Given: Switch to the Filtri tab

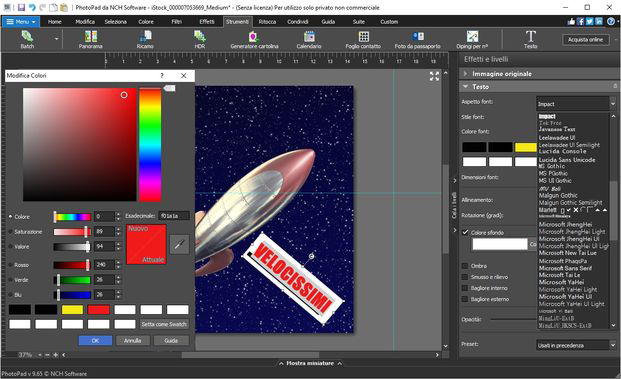Looking at the screenshot, I should (176, 22).
